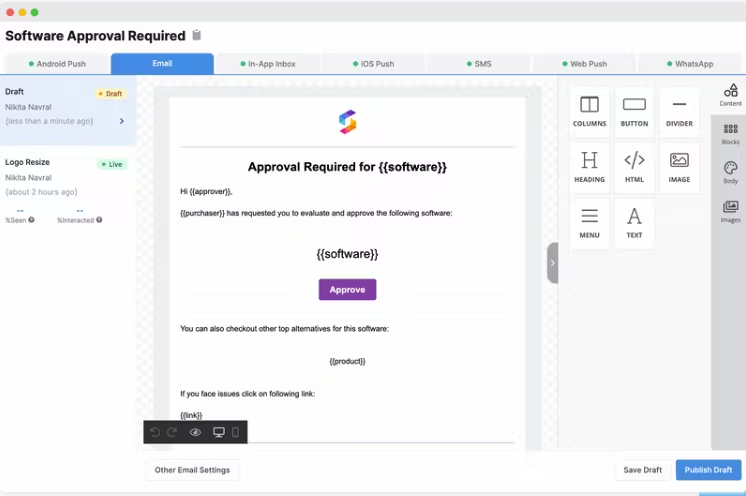Collapse the right content panel arrow

coord(552,263)
